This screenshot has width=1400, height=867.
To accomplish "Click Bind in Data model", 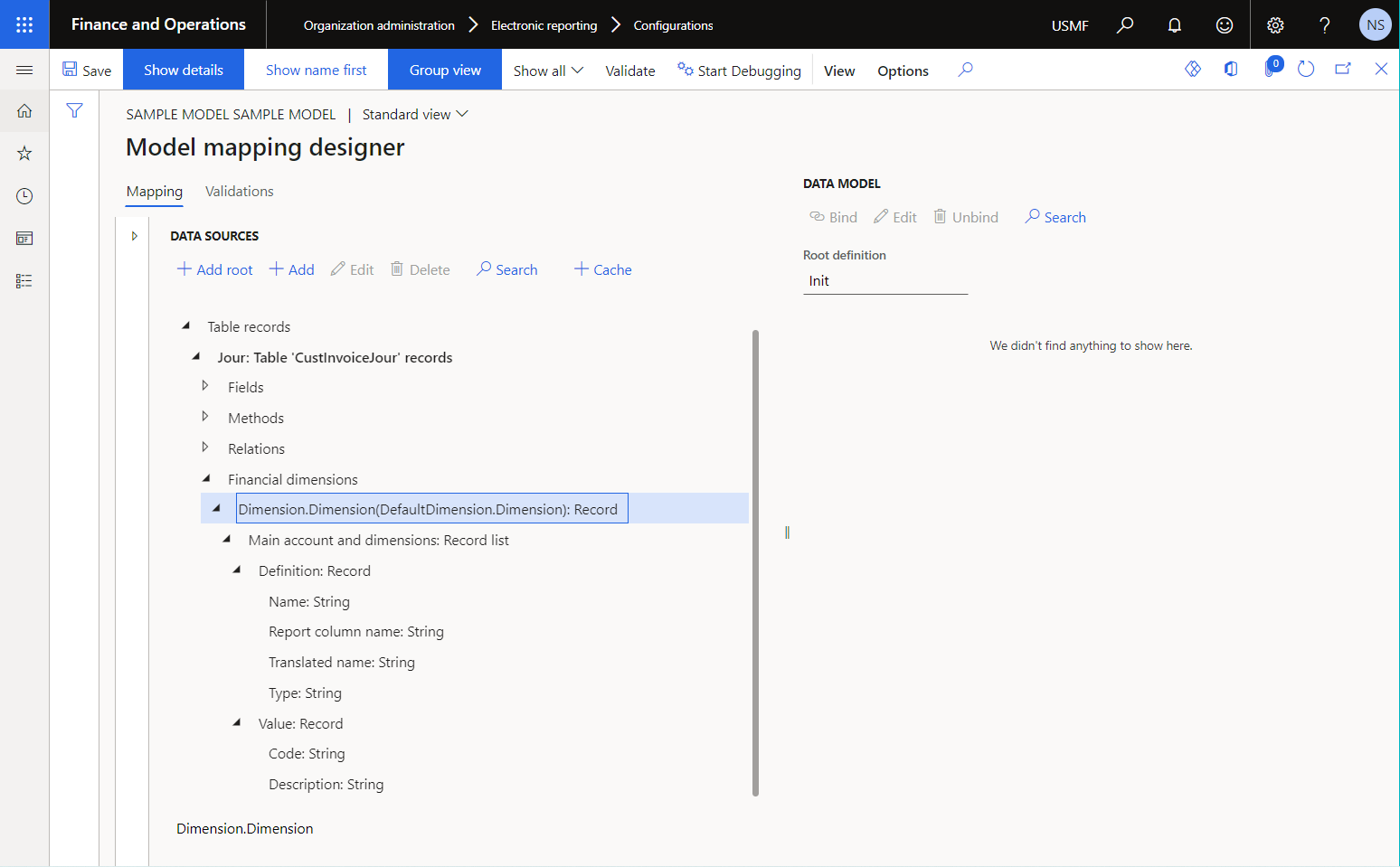I will coord(833,217).
